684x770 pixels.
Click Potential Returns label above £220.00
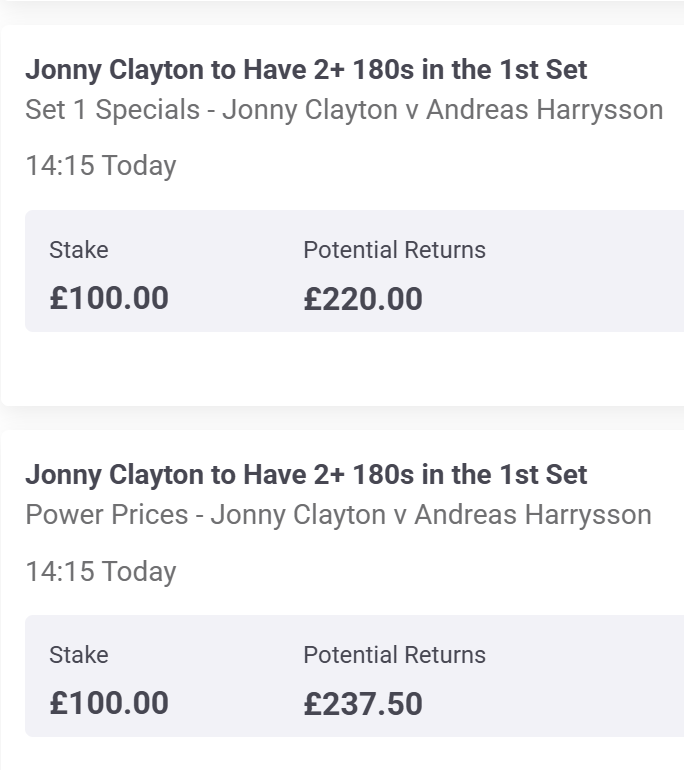click(394, 250)
